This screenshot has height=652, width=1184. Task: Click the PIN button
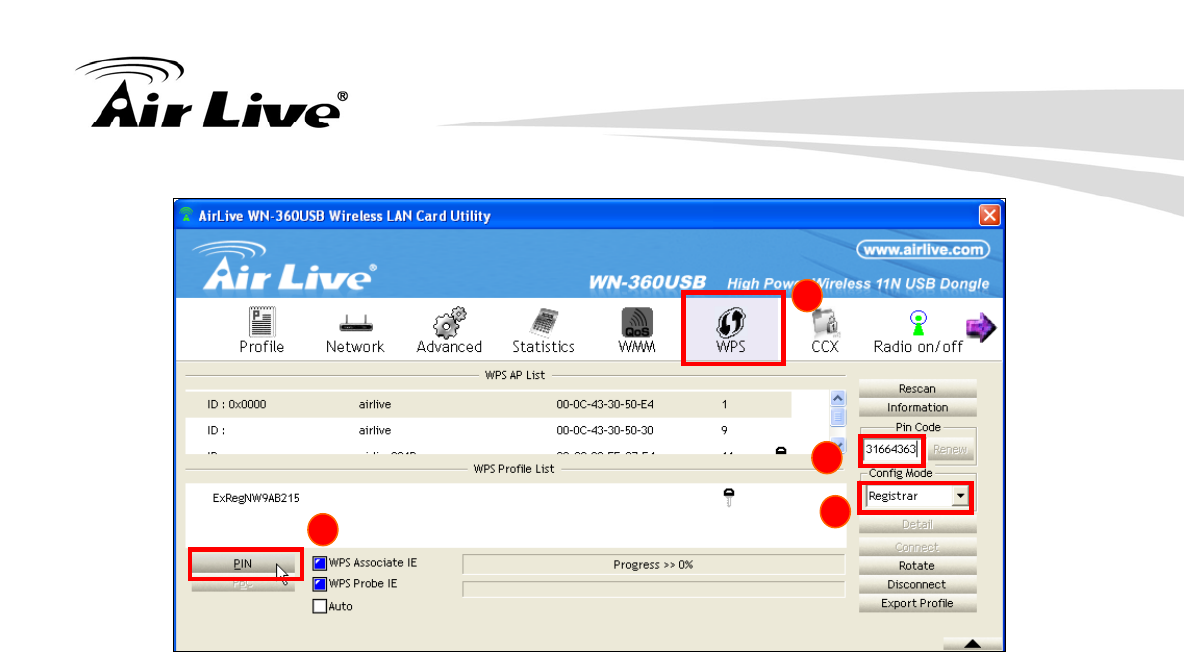[x=242, y=564]
